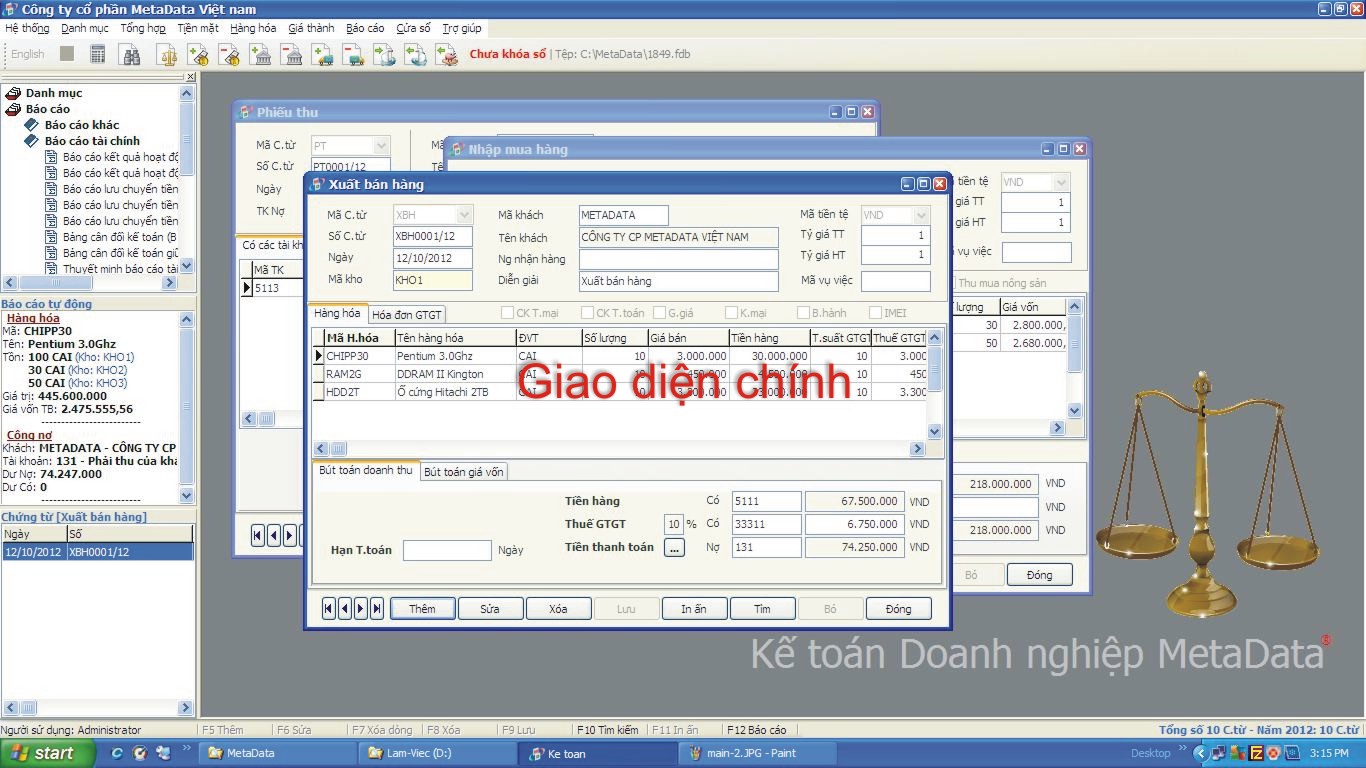The image size is (1366, 768).
Task: Click the Thêm button
Action: (x=422, y=609)
